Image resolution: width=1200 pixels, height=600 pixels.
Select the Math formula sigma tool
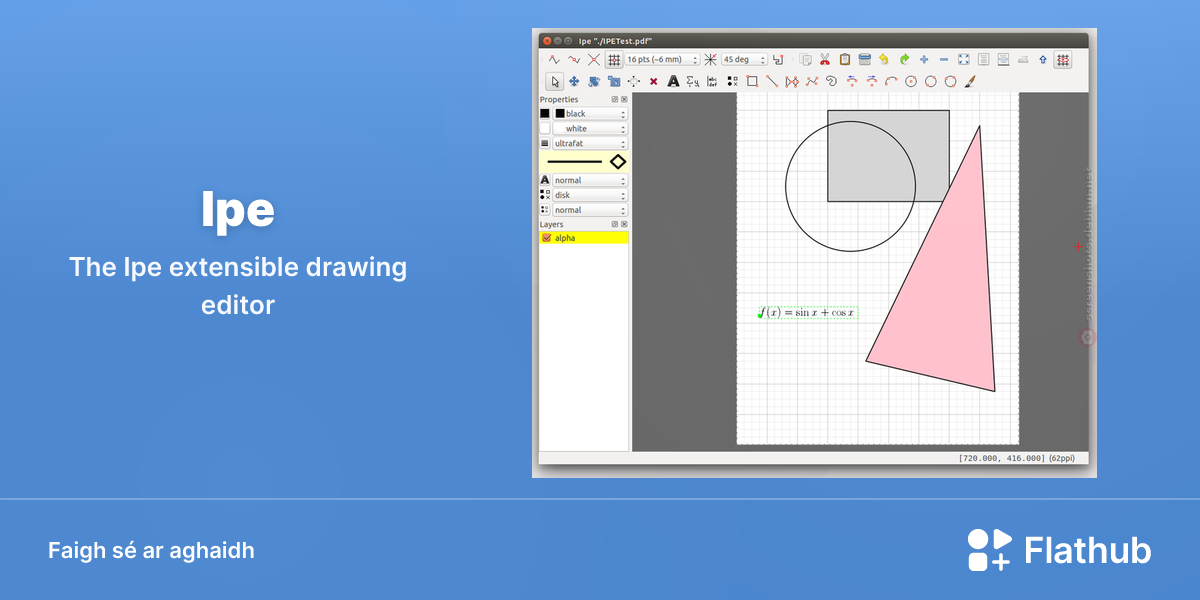point(693,81)
